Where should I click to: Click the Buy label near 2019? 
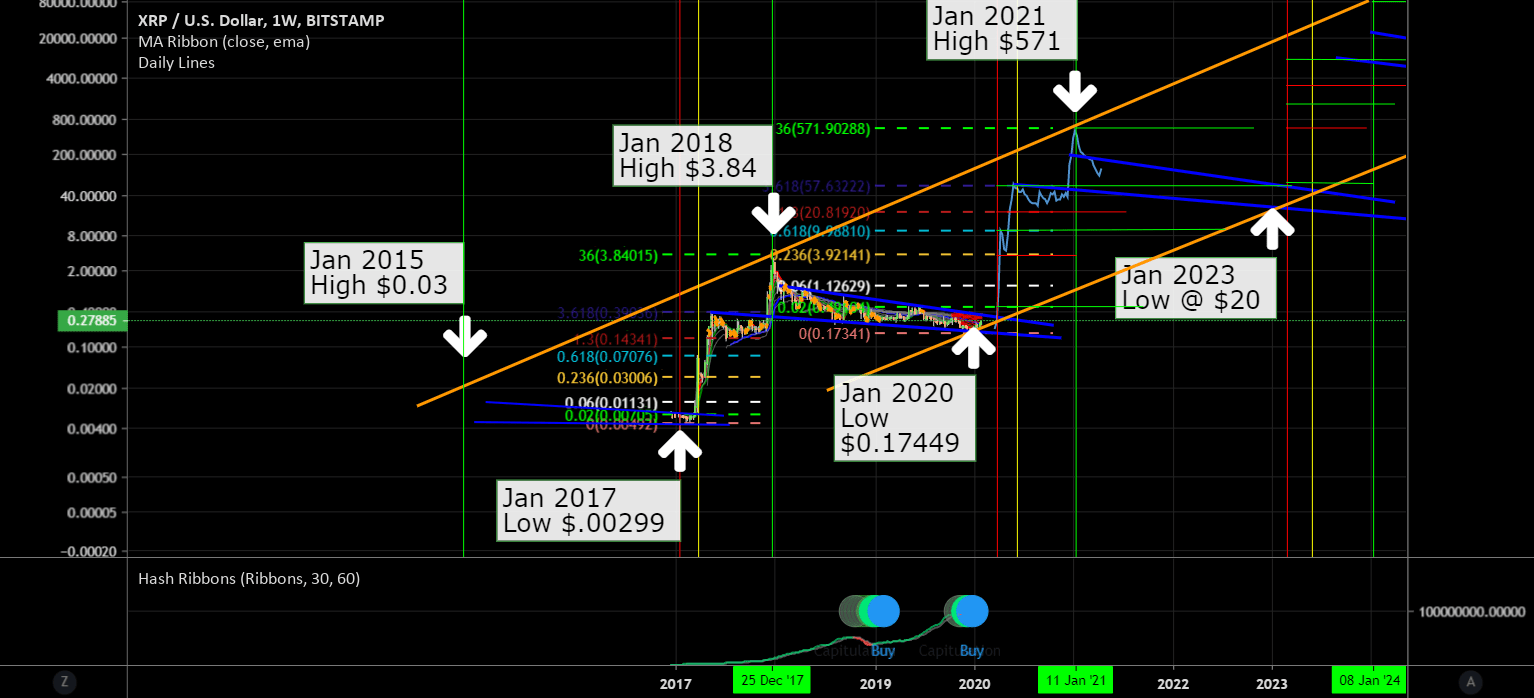[x=882, y=650]
